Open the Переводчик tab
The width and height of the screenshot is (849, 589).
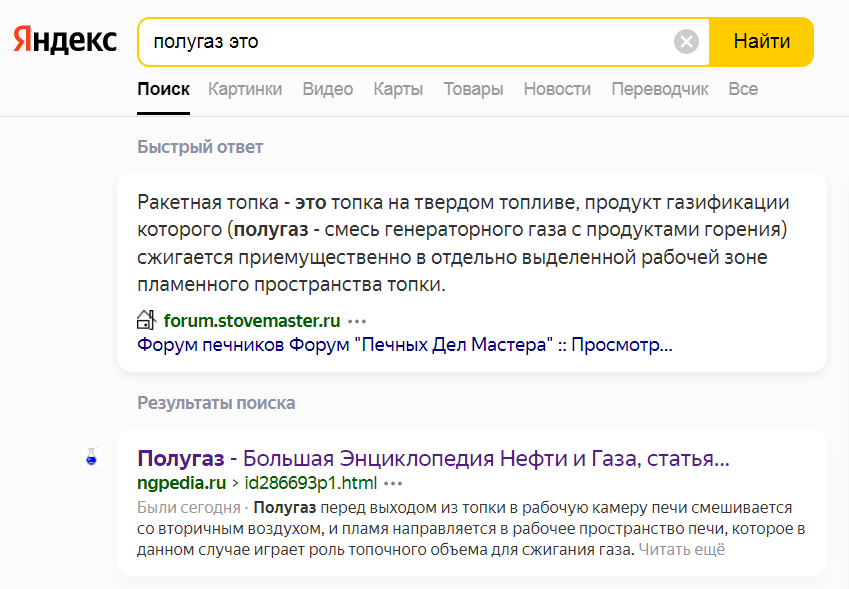(660, 89)
